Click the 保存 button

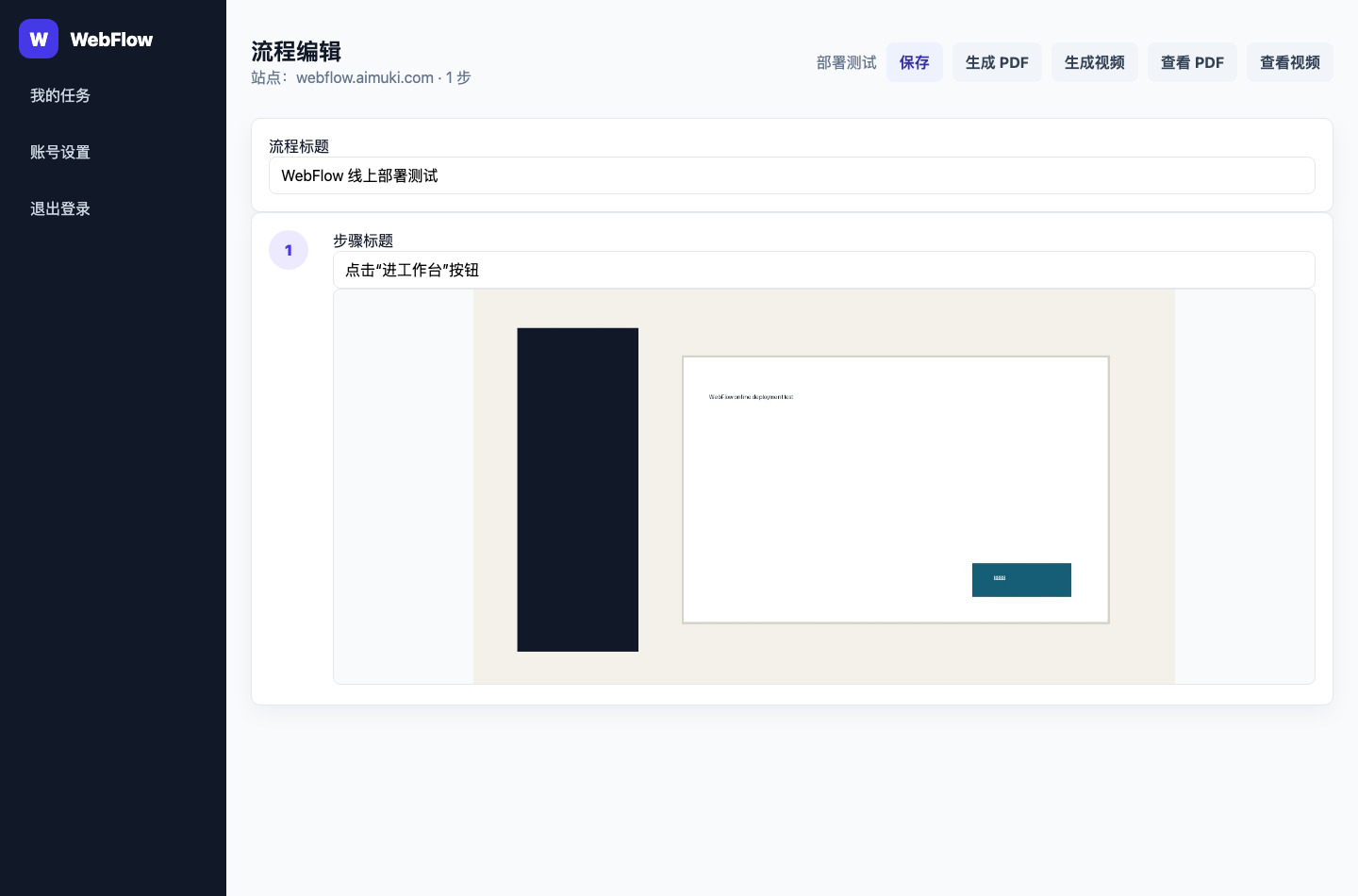(x=914, y=62)
